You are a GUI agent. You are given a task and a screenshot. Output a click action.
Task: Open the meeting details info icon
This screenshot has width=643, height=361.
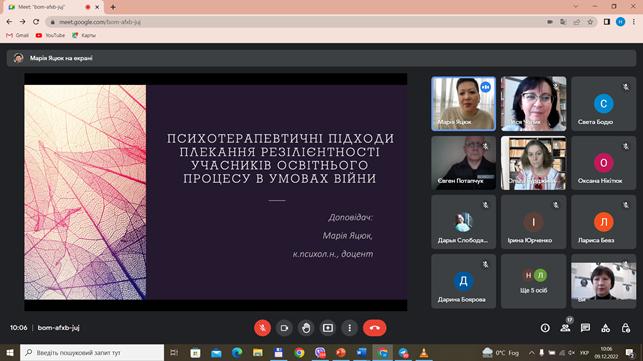point(545,328)
